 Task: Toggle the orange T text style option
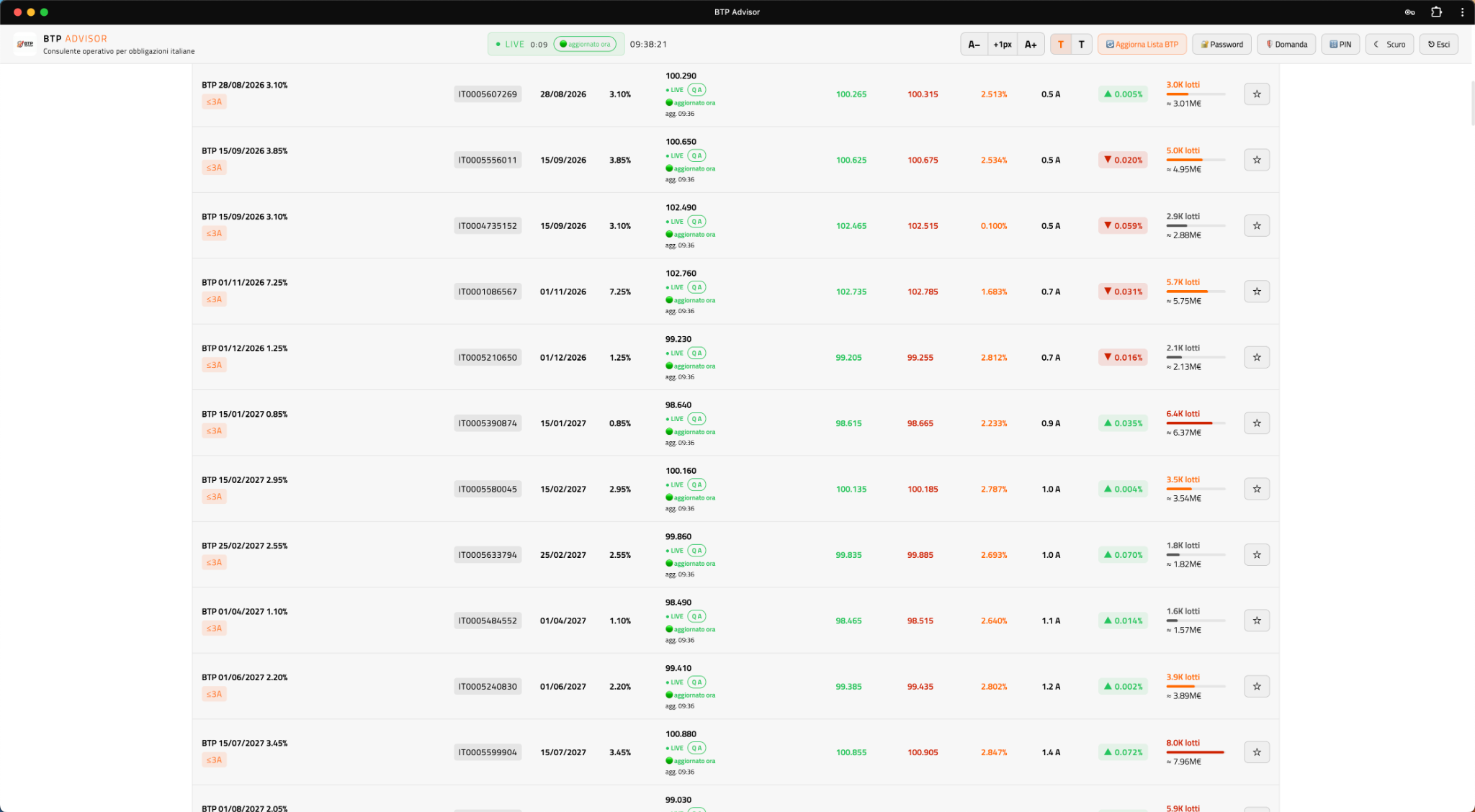[x=1061, y=44]
